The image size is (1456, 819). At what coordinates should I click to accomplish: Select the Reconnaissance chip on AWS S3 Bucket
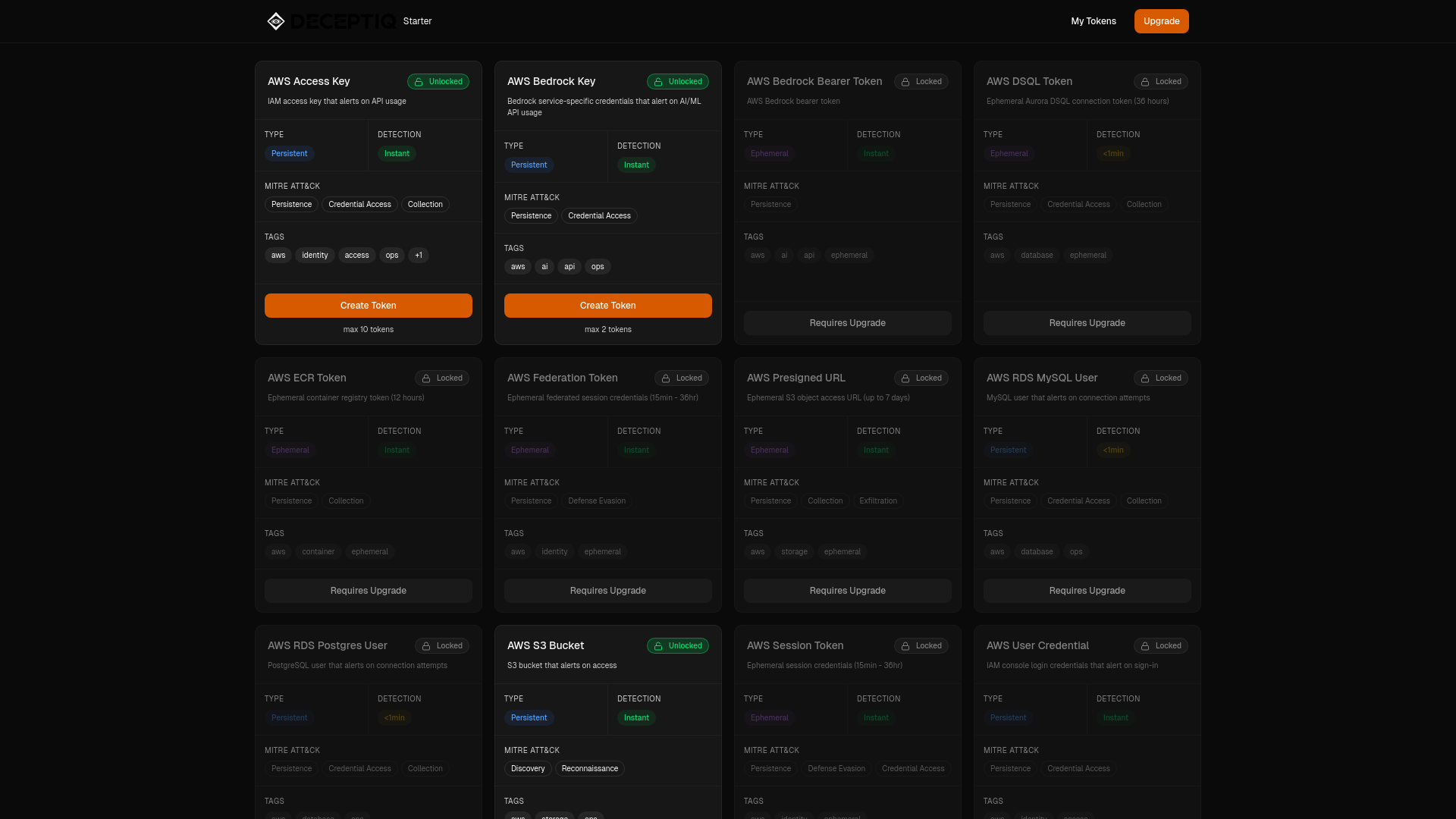[x=589, y=769]
